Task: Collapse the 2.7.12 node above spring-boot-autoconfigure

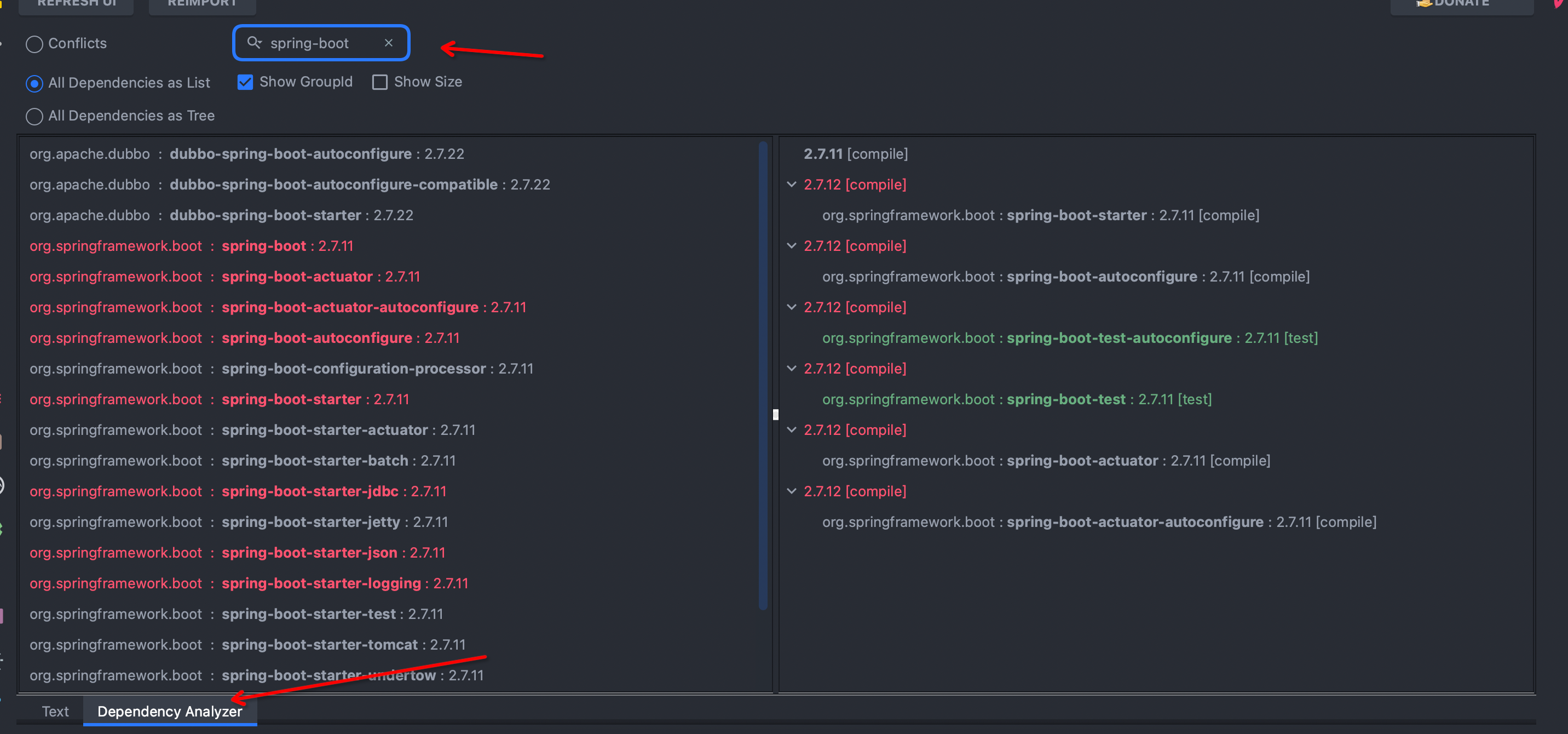Action: (791, 245)
